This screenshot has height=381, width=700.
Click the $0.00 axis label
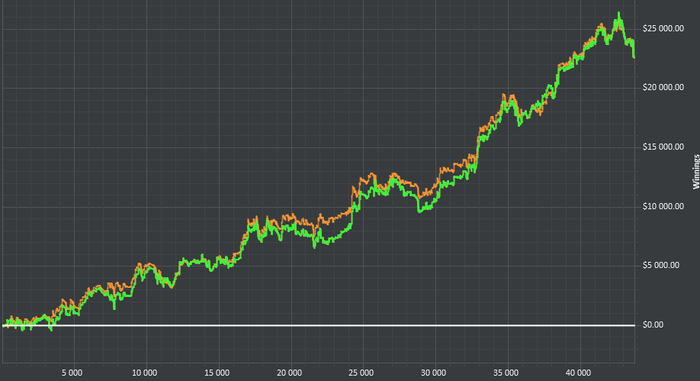(x=653, y=325)
